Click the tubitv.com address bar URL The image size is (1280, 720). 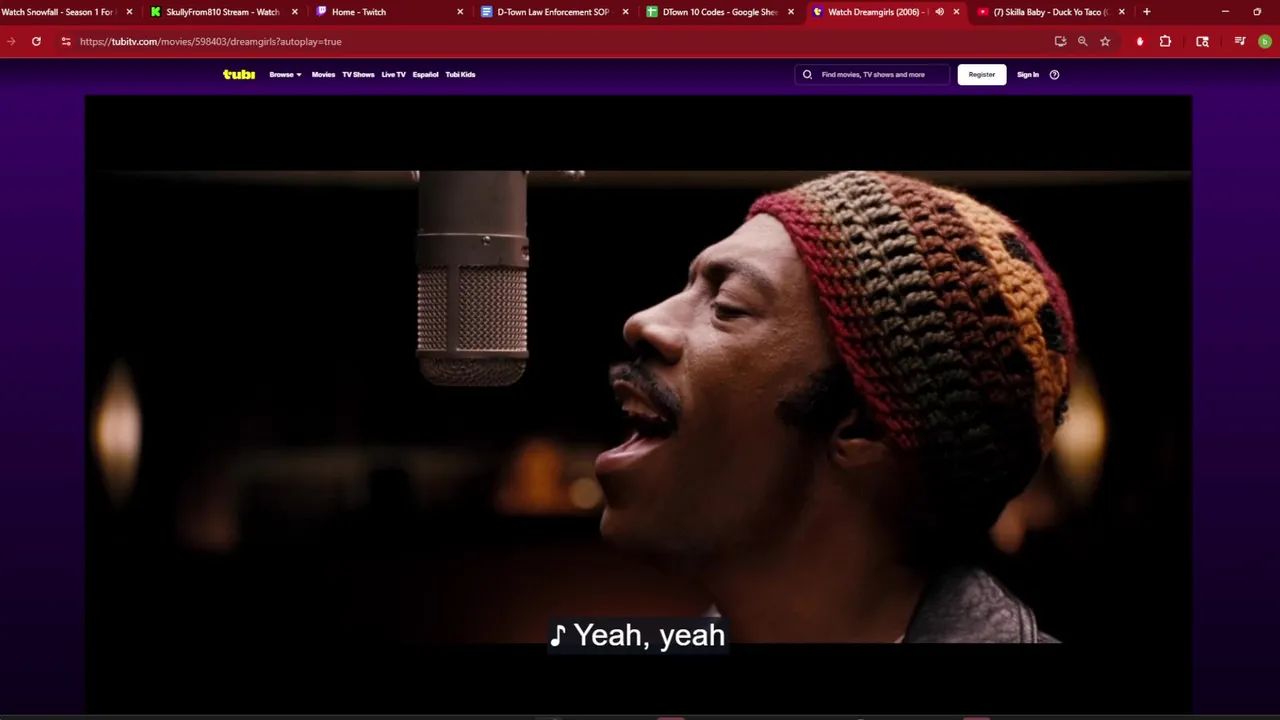tap(211, 41)
